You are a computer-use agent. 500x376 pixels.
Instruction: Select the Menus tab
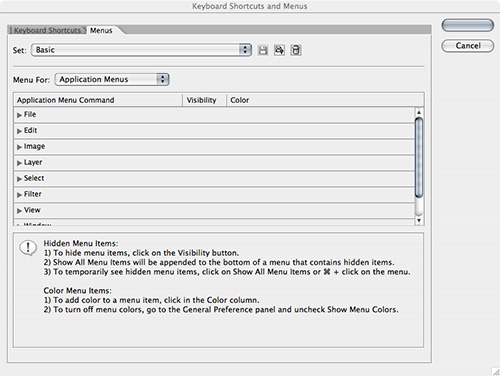tap(101, 30)
